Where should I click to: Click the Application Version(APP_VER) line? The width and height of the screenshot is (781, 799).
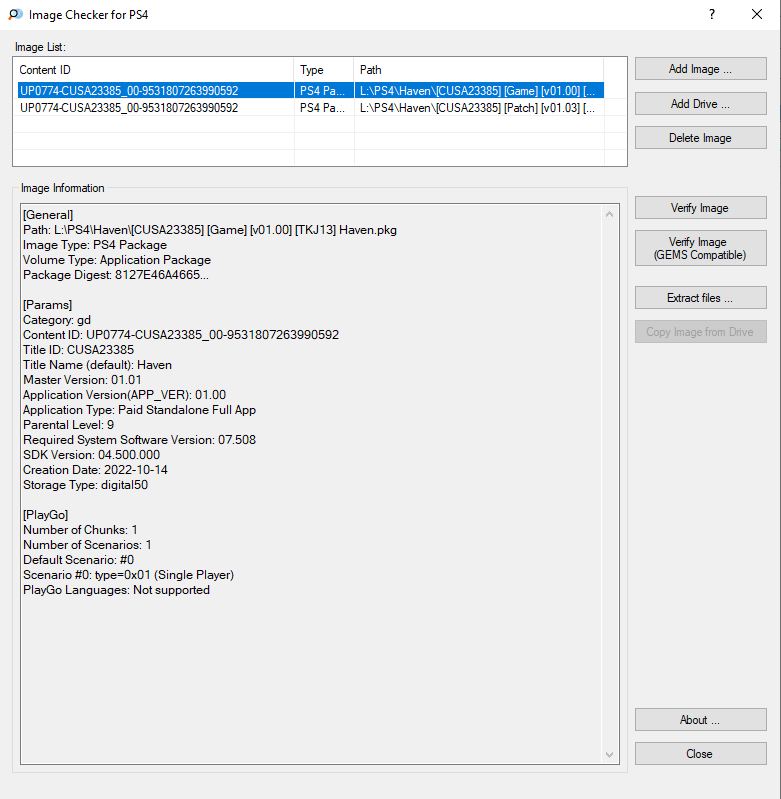[x=124, y=395]
